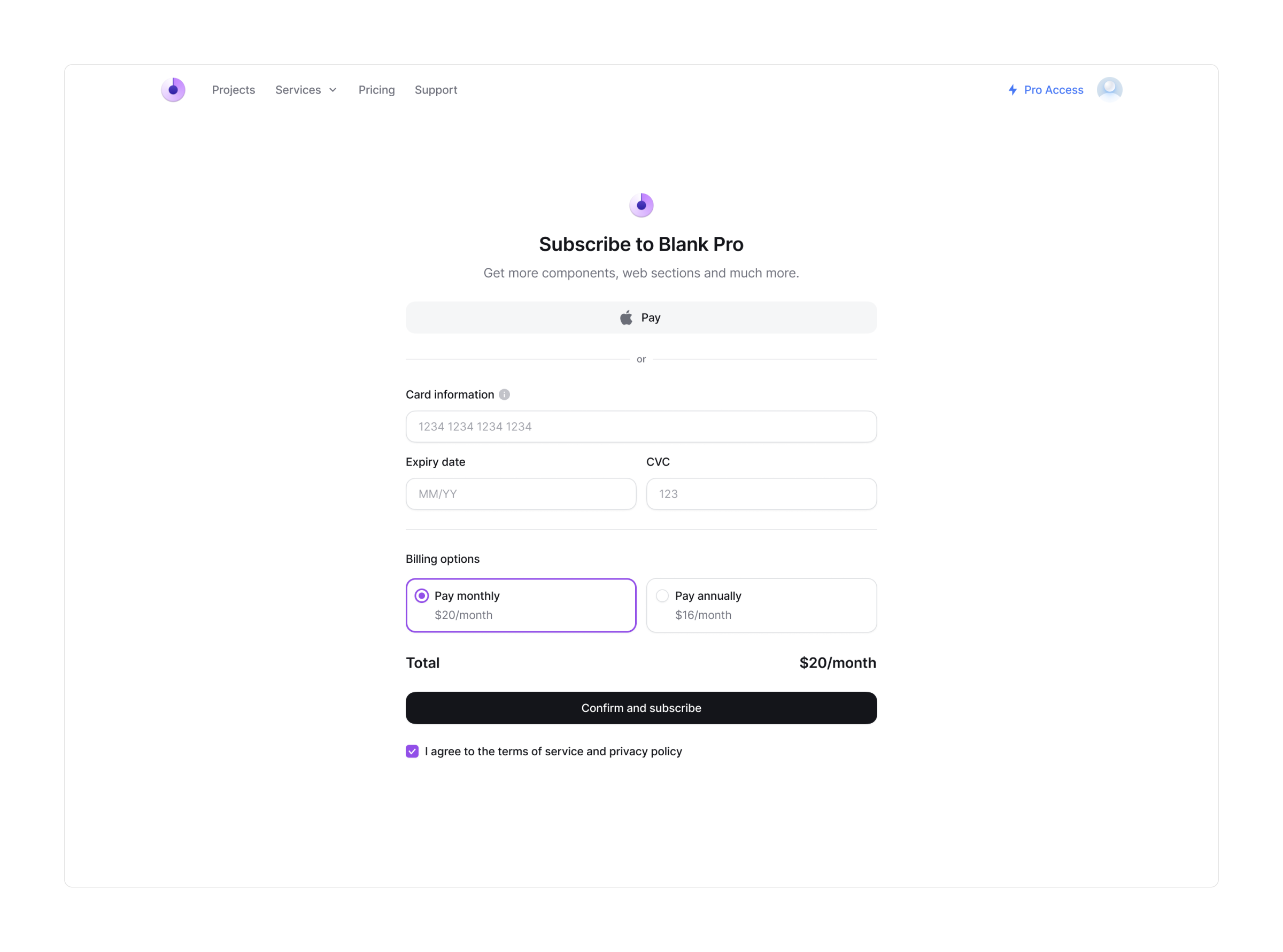Click the info icon next to Card information
The image size is (1283, 952).
(x=504, y=394)
